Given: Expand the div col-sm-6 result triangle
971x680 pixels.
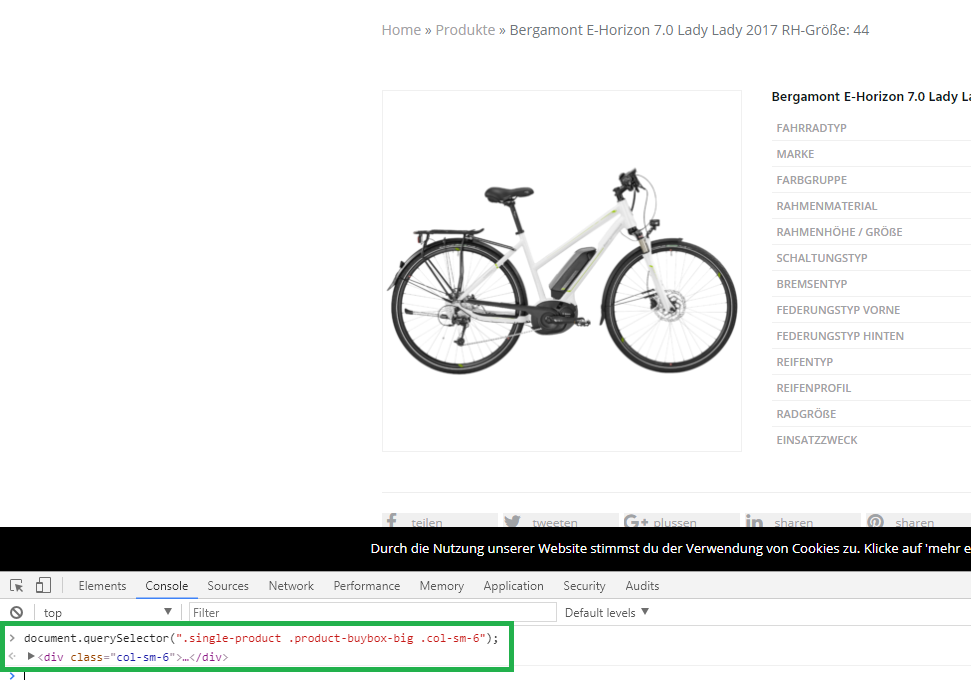Looking at the screenshot, I should pyautogui.click(x=31, y=656).
